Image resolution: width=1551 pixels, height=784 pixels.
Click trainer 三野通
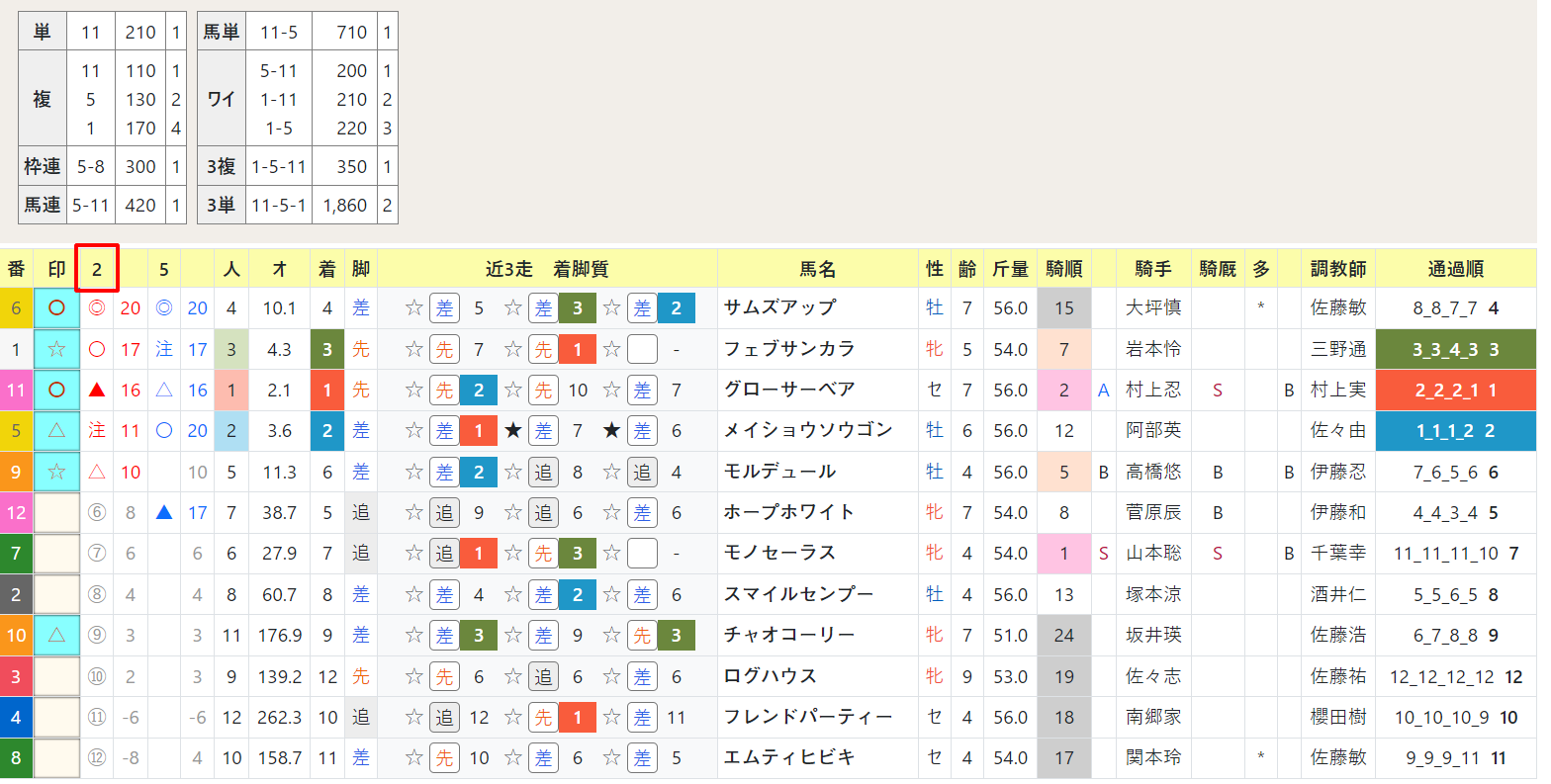[1338, 349]
